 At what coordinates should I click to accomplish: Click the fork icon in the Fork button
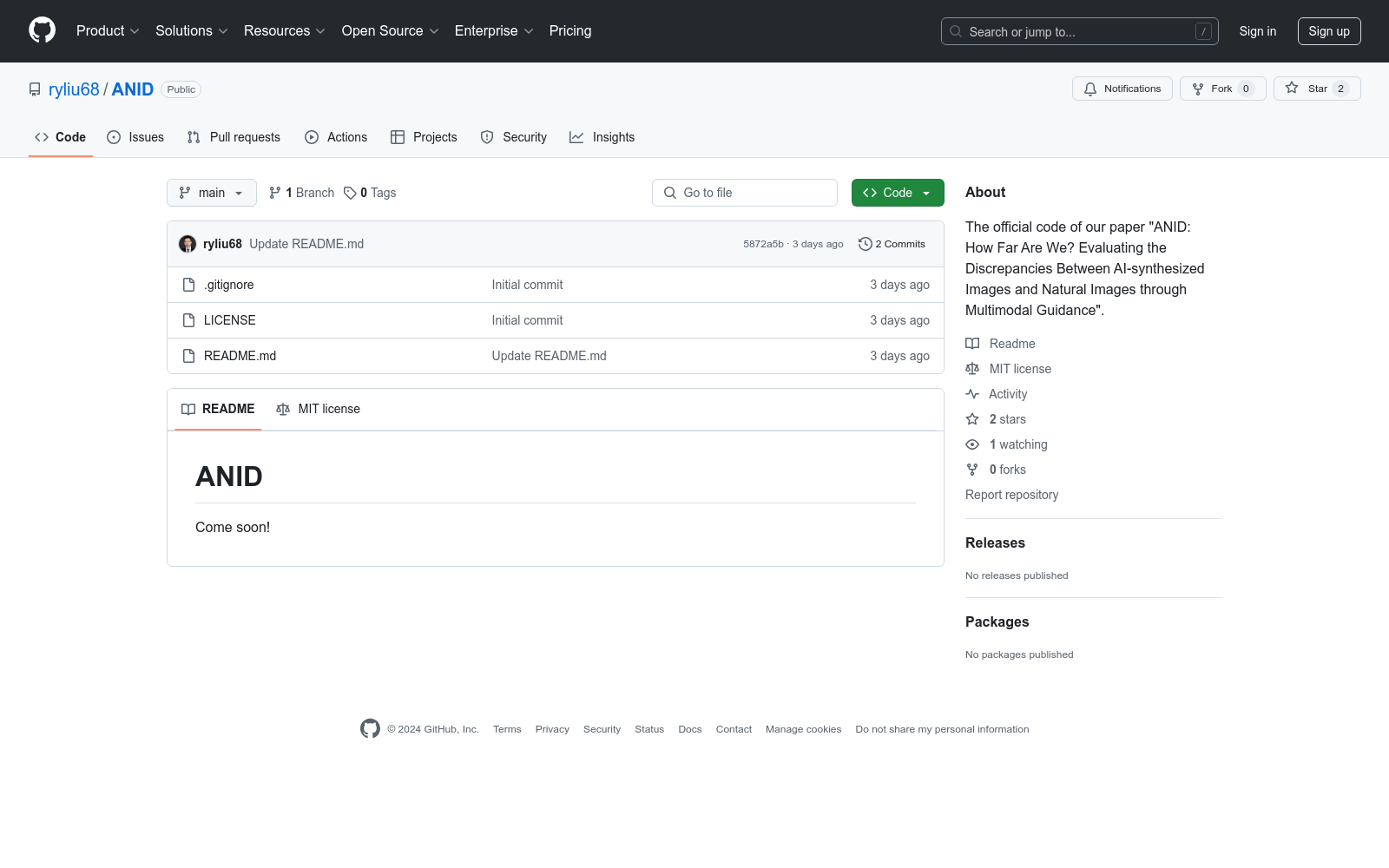pyautogui.click(x=1198, y=89)
